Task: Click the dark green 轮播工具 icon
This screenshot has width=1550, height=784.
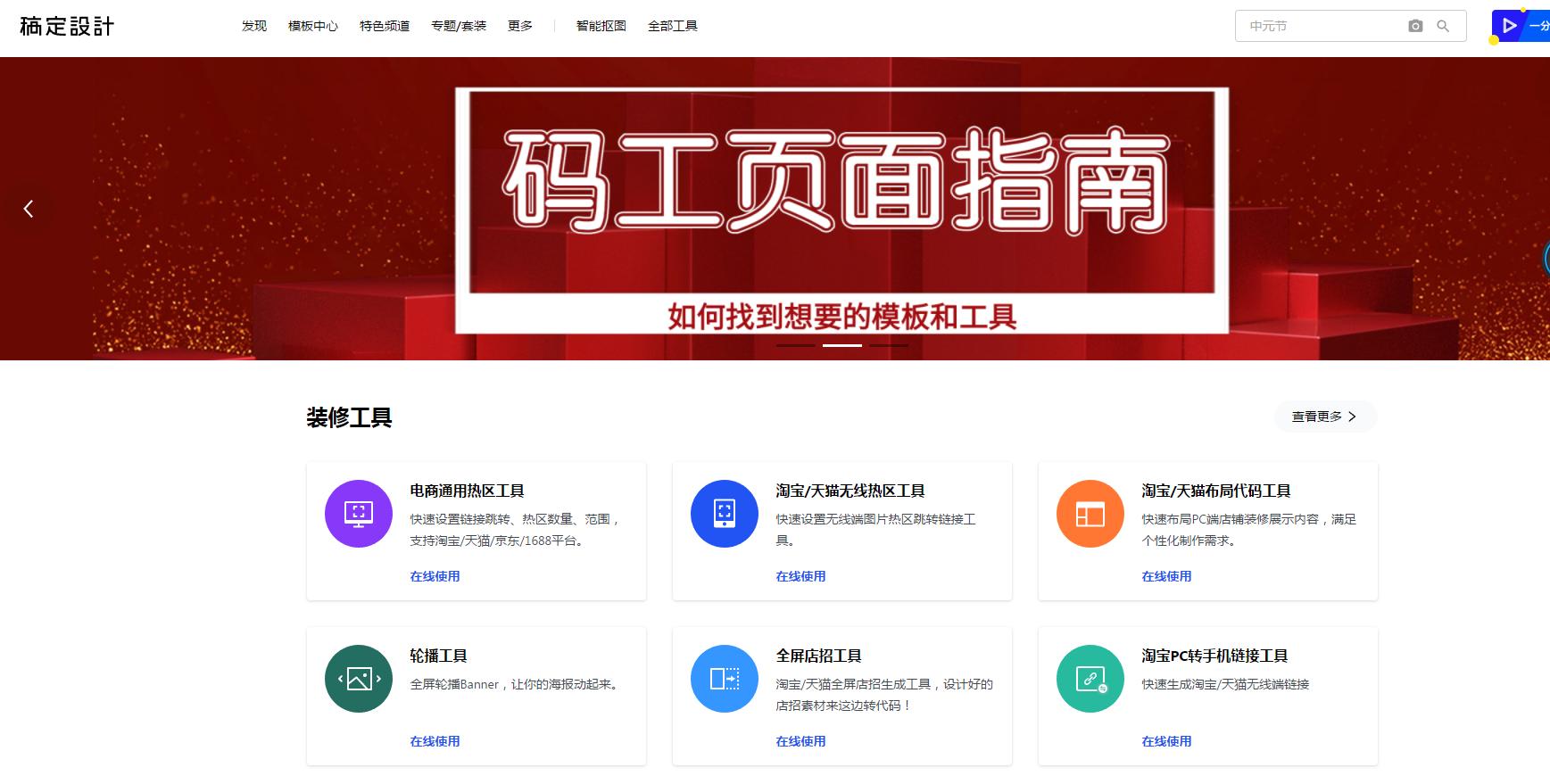Action: 359,679
